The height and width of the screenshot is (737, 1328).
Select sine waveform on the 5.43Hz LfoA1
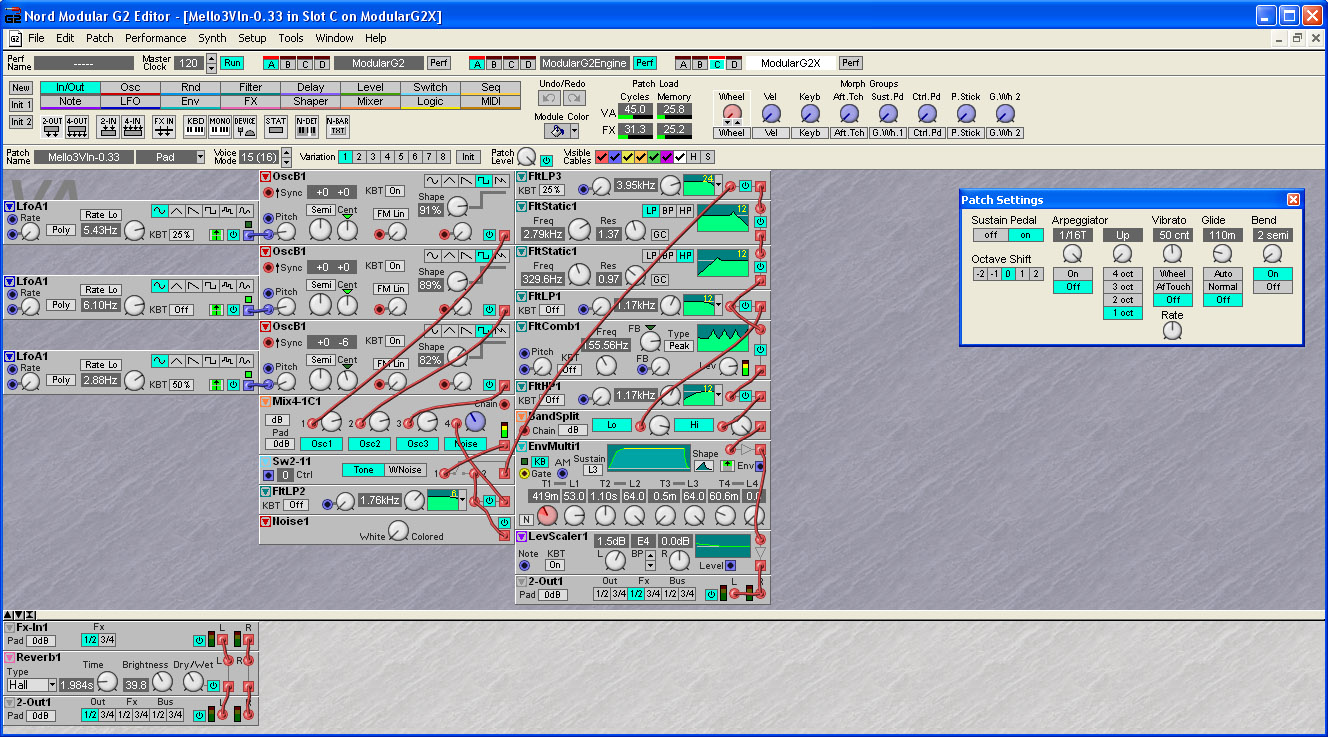click(159, 210)
